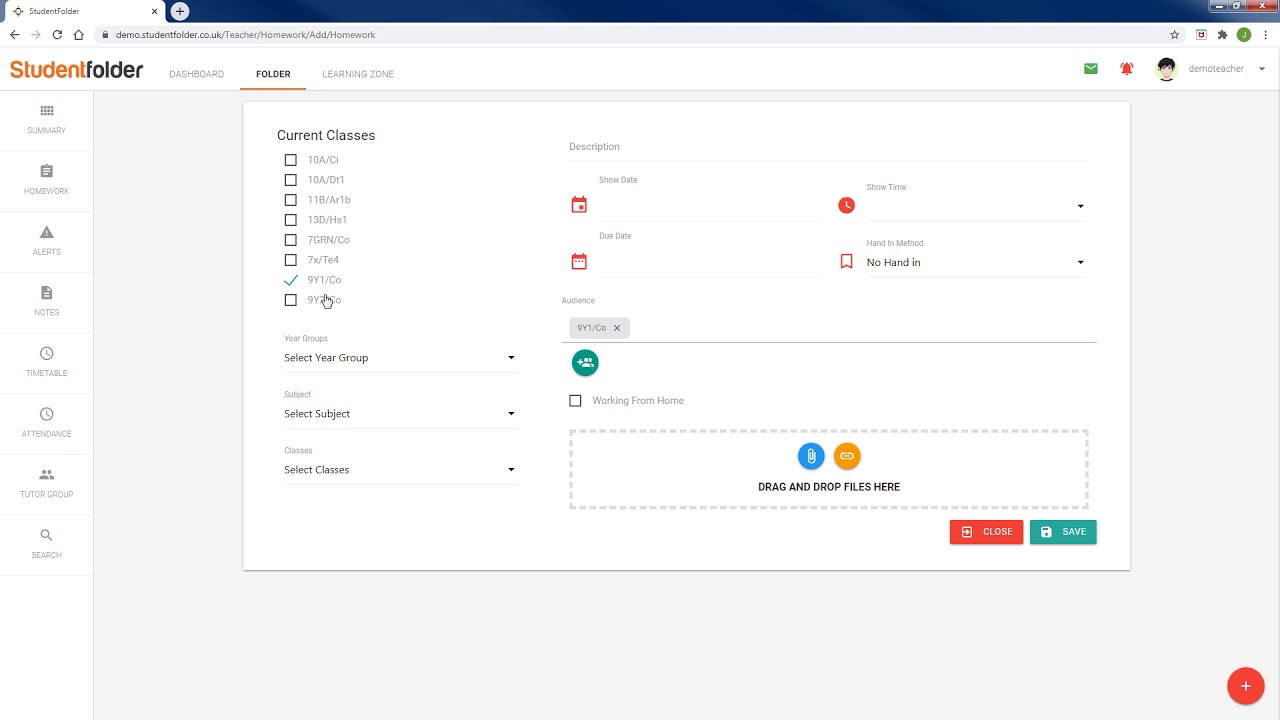
Task: Remove the 9Y1/Co audience chip
Action: click(617, 328)
